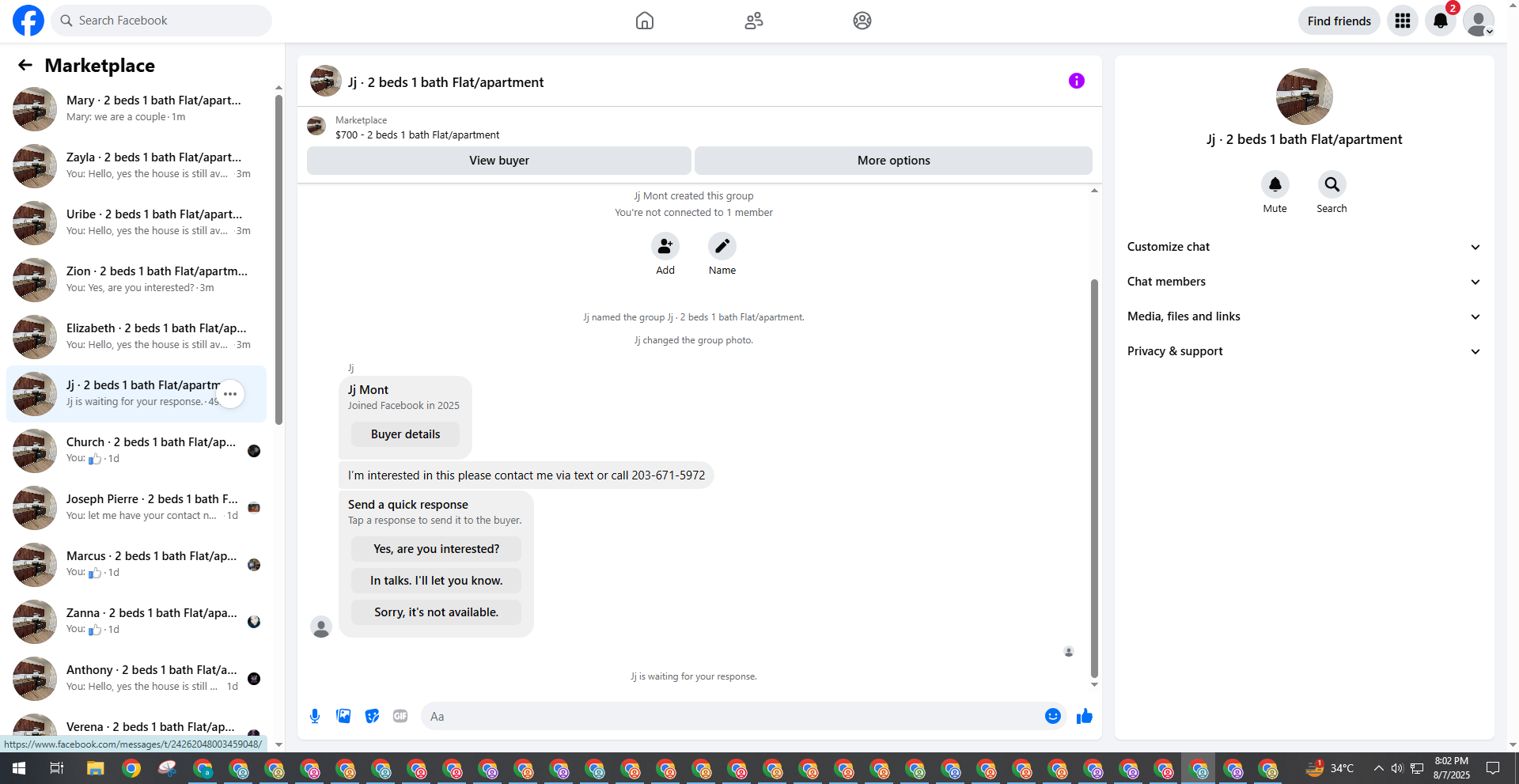Open Zanna's apartment conversation
This screenshot has width=1519, height=784.
[136, 622]
